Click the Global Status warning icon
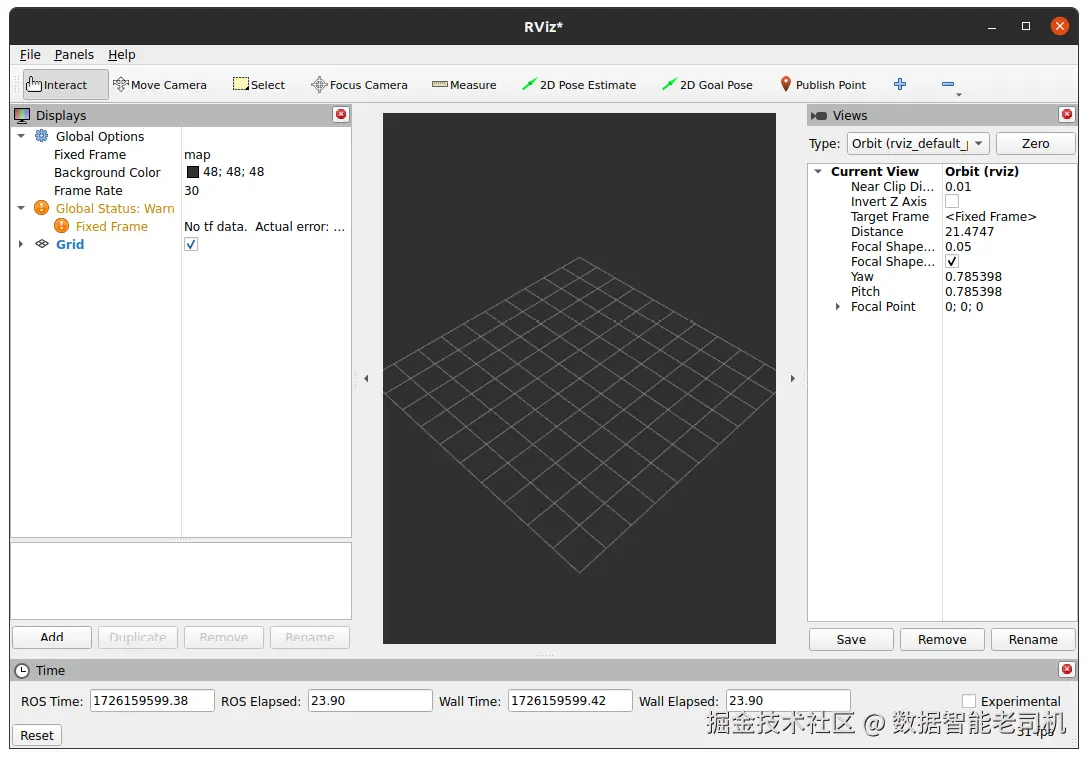This screenshot has width=1088, height=758. (42, 208)
